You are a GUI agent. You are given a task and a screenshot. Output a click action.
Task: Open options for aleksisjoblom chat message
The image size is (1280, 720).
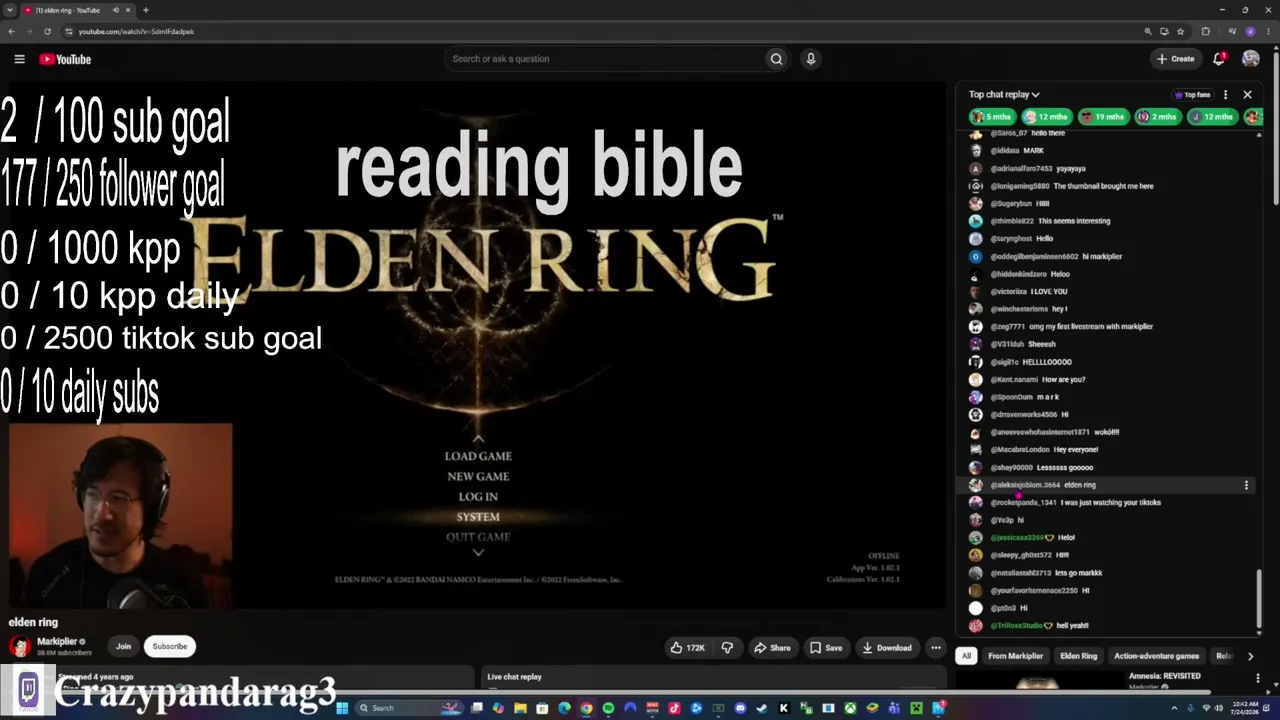click(x=1246, y=485)
